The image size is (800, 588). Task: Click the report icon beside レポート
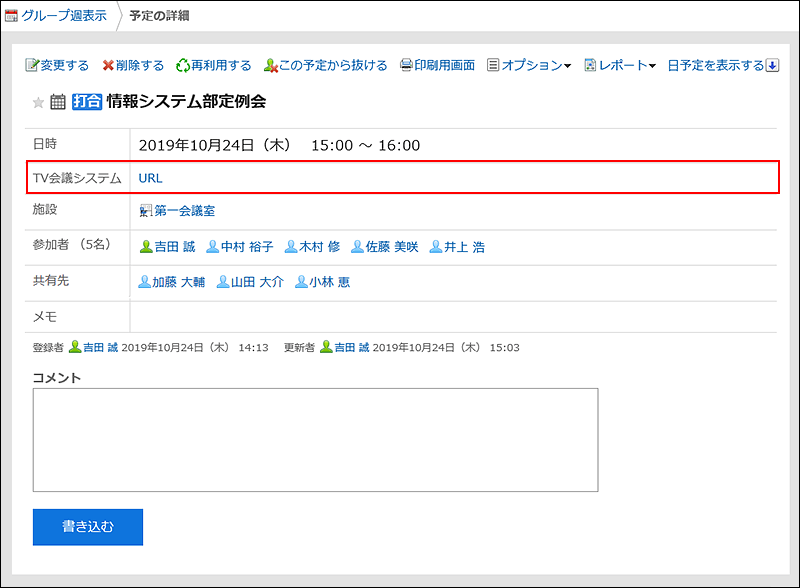(x=590, y=65)
